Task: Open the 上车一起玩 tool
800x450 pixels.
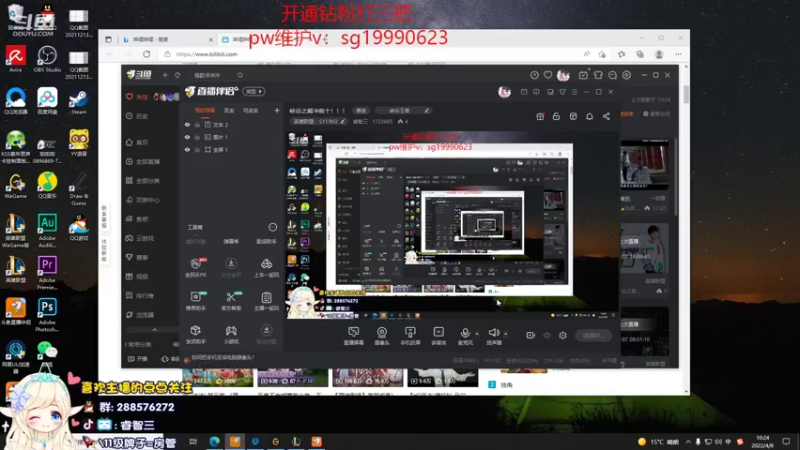Action: point(266,267)
